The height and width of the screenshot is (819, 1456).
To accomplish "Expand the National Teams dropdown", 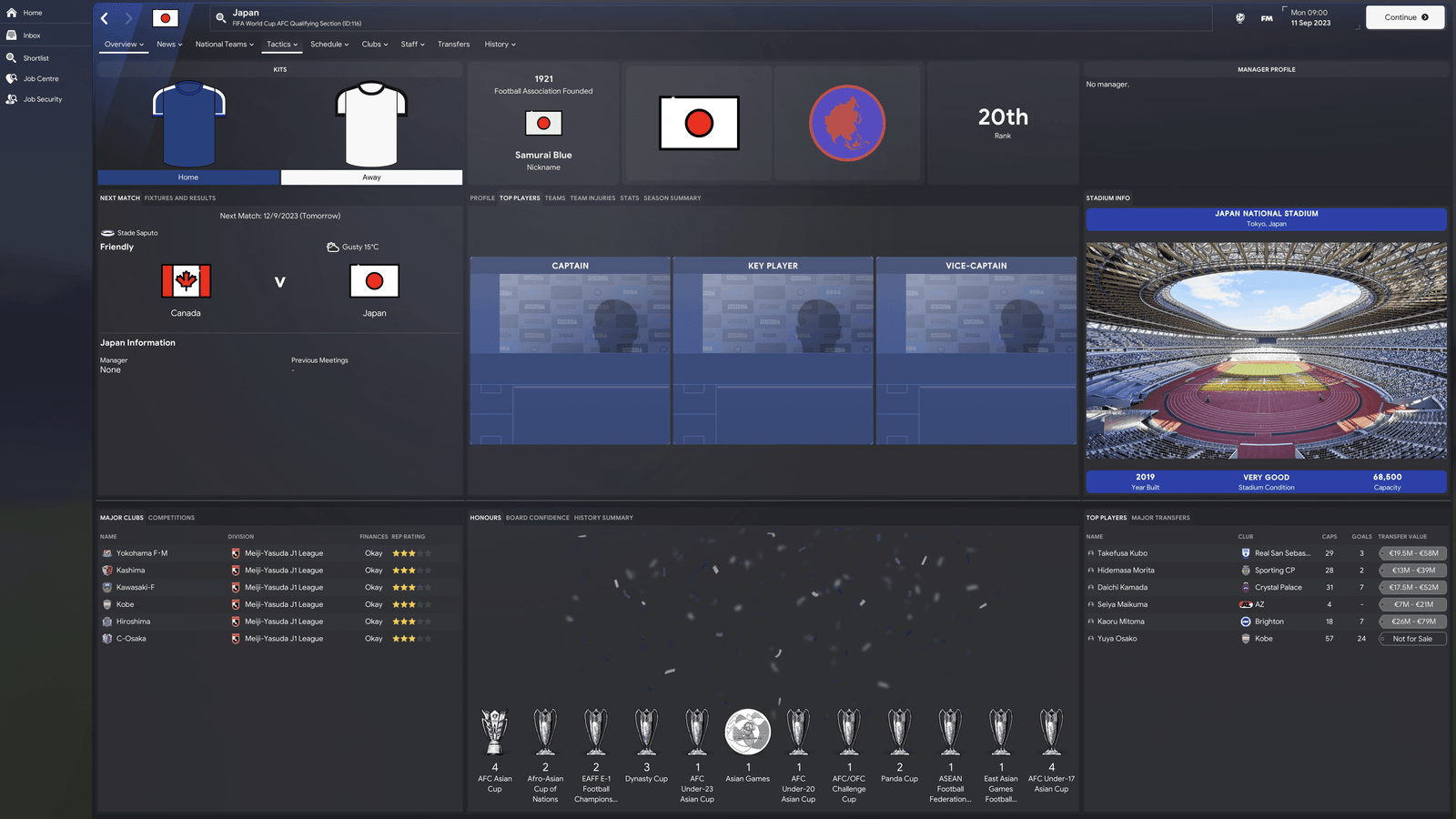I will click(225, 45).
